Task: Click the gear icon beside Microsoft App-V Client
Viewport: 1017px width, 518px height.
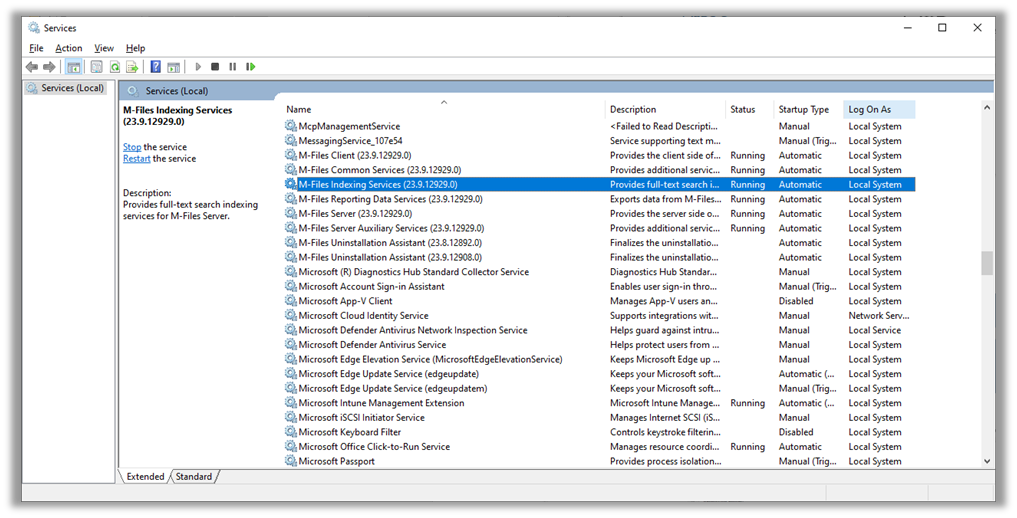Action: point(291,301)
